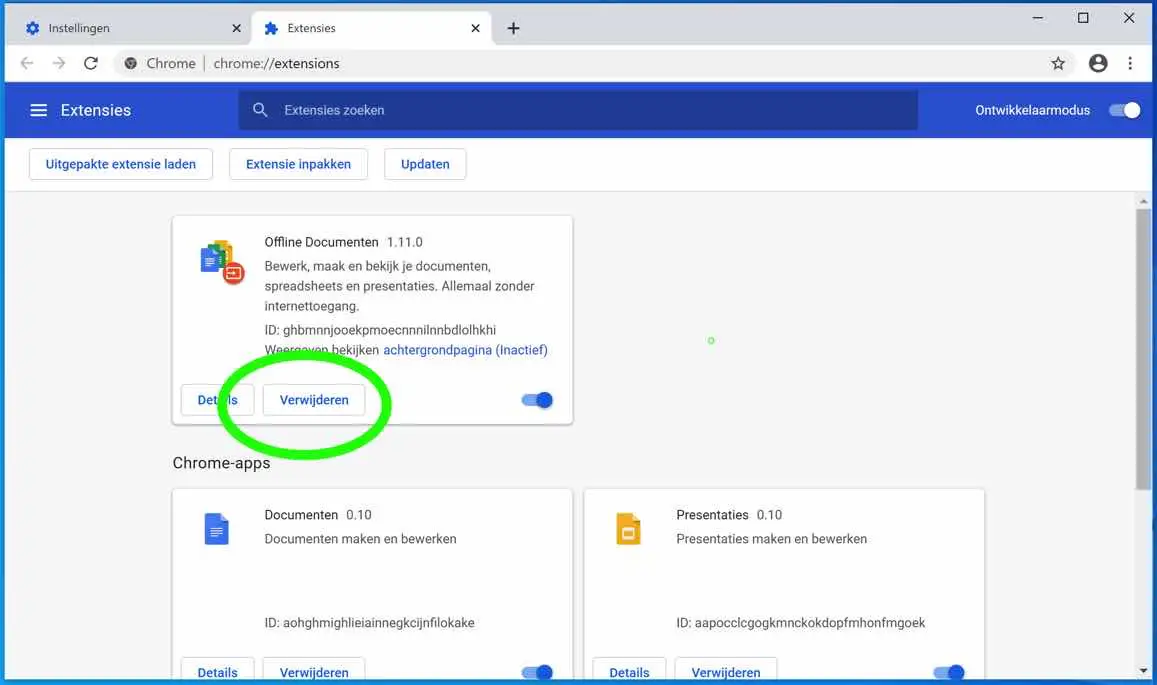Go back with the browser back arrow
This screenshot has width=1157, height=685.
tap(27, 63)
